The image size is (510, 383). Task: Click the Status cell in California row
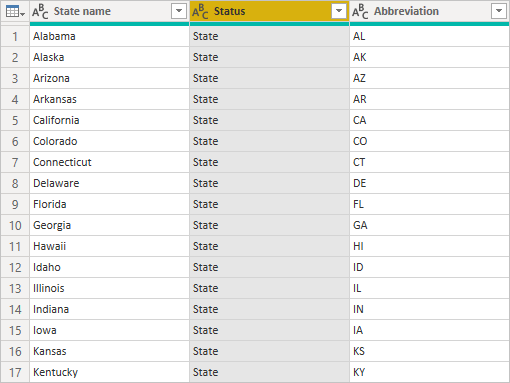[269, 120]
